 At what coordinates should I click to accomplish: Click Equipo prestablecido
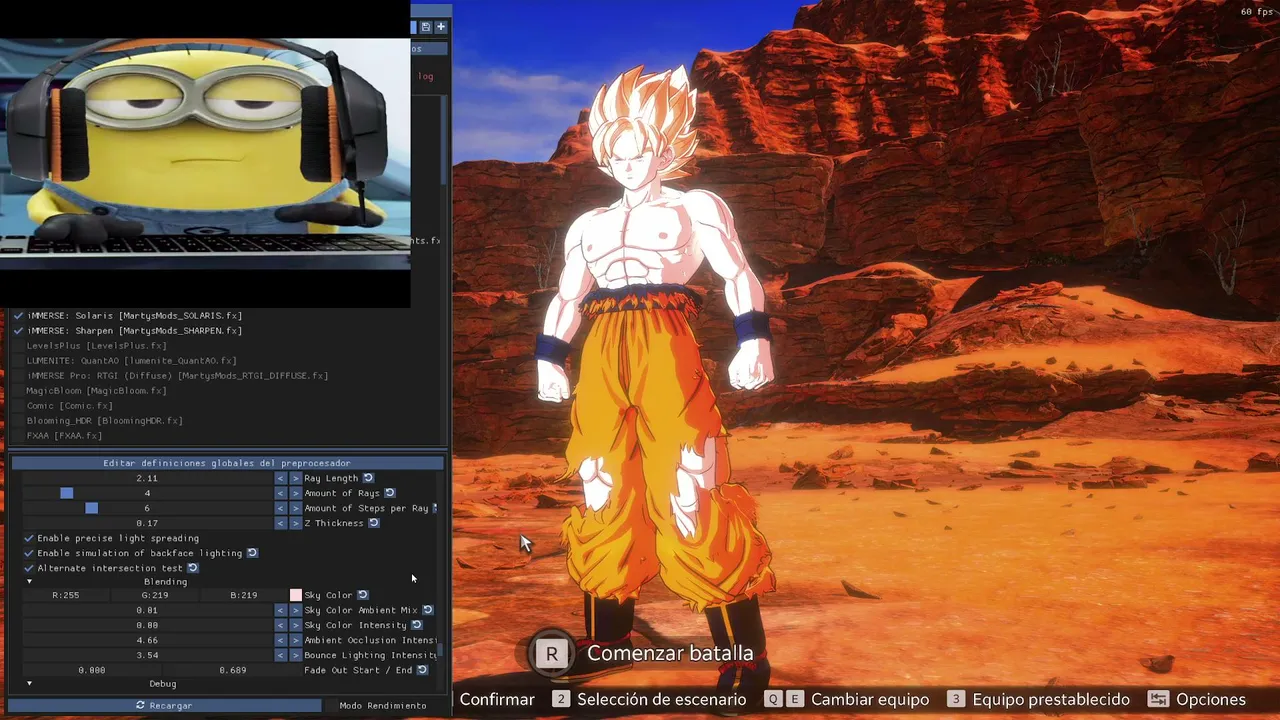tap(1051, 699)
